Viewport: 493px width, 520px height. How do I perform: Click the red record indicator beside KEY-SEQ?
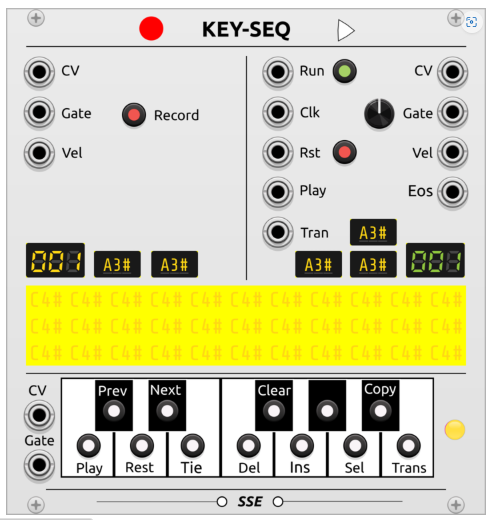click(x=151, y=28)
